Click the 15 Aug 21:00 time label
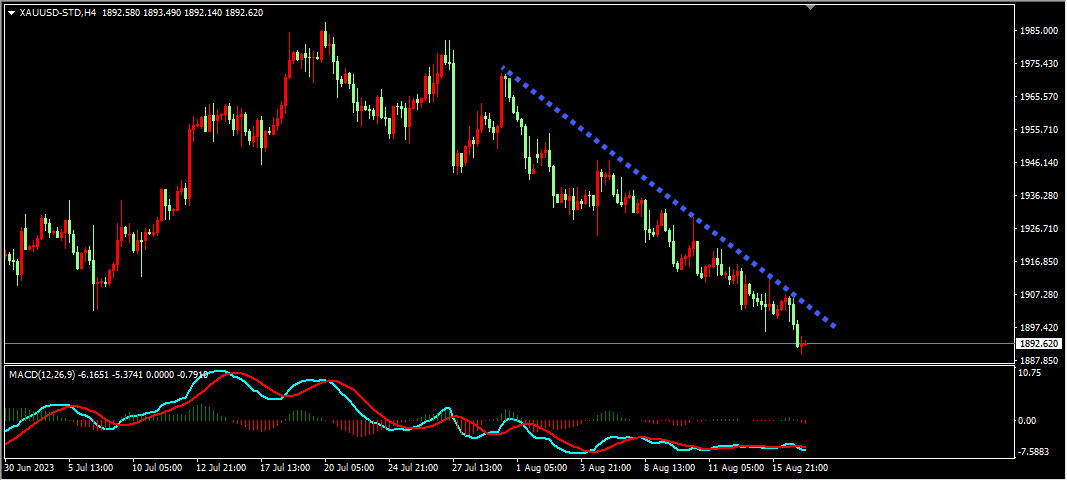The width and height of the screenshot is (1067, 481). click(x=800, y=468)
